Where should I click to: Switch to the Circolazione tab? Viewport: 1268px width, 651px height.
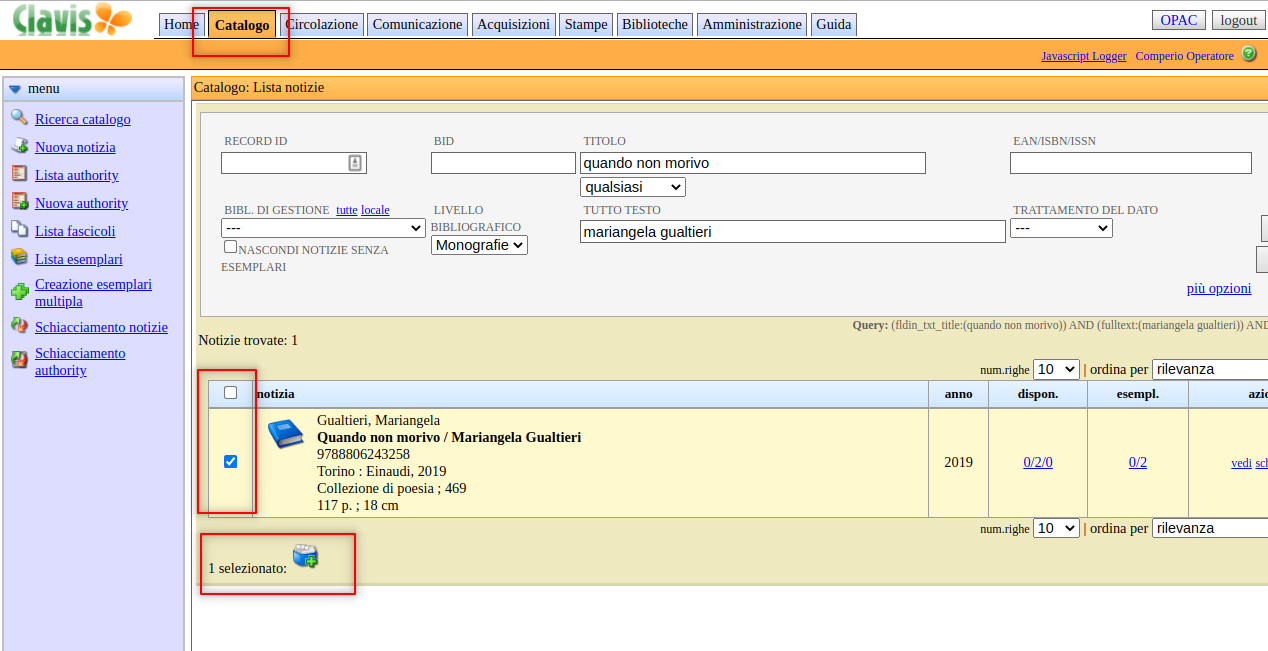click(321, 24)
